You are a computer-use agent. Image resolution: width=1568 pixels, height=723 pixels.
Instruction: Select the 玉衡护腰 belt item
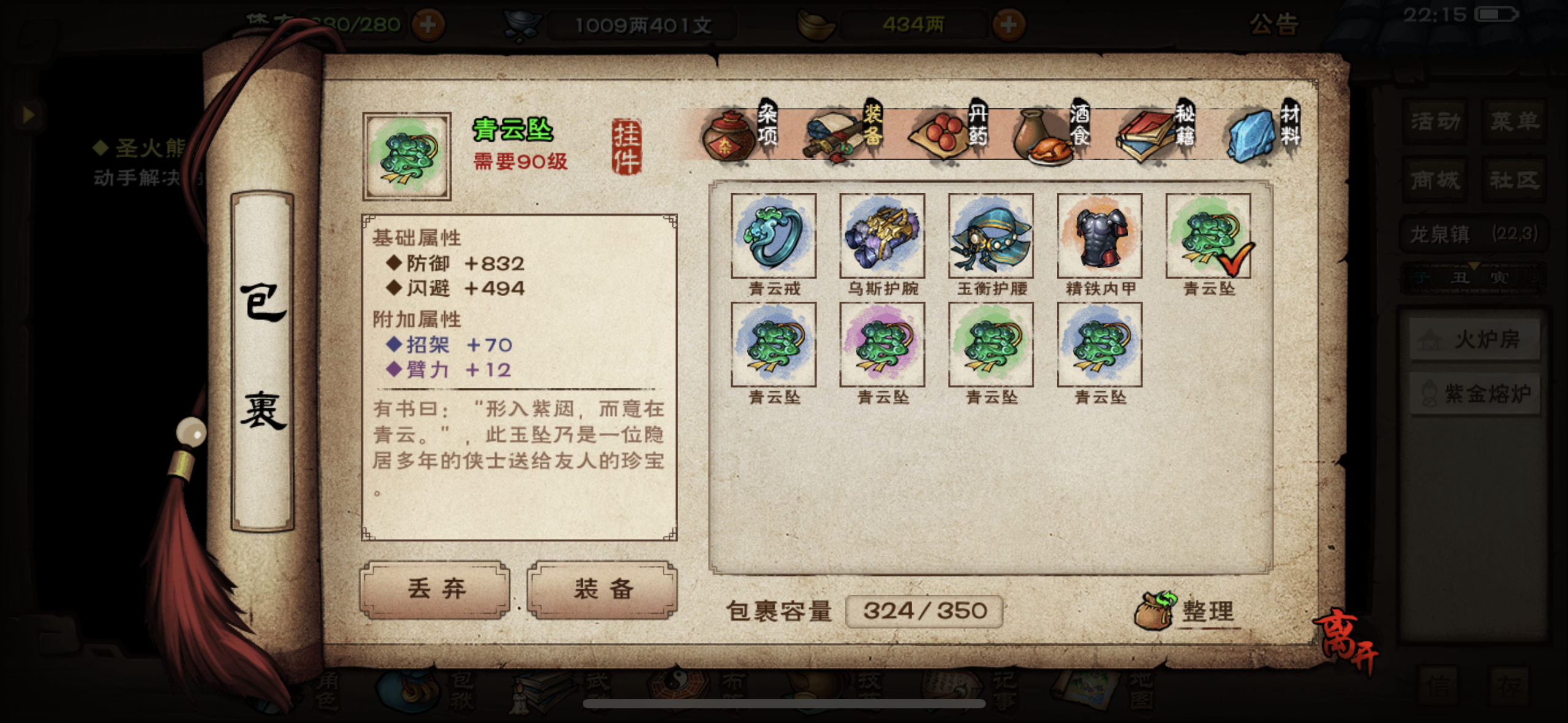point(990,236)
